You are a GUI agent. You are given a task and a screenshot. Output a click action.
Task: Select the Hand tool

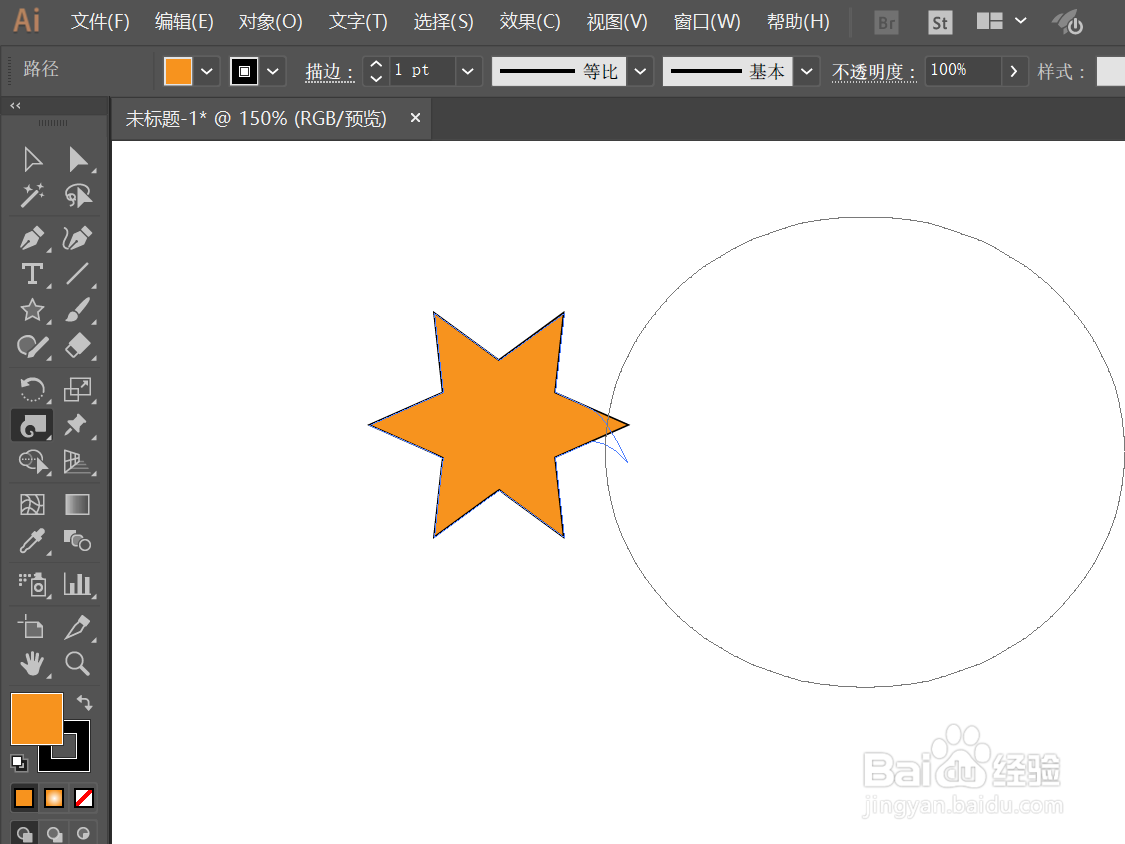[32, 664]
